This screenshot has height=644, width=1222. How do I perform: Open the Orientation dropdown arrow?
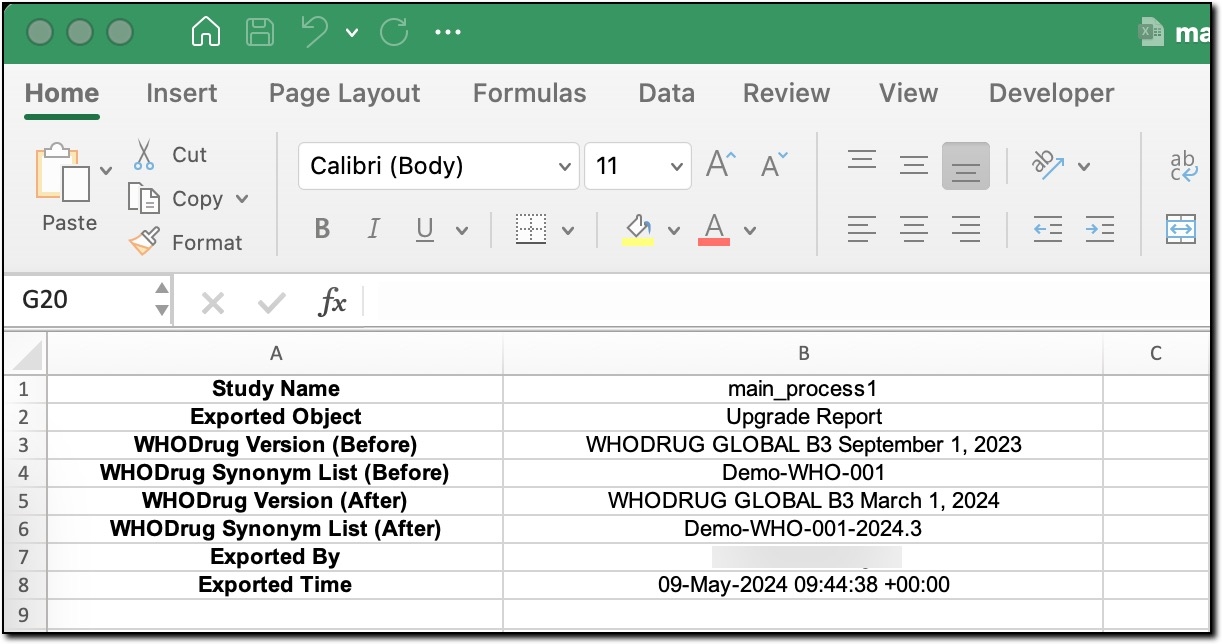(1084, 166)
